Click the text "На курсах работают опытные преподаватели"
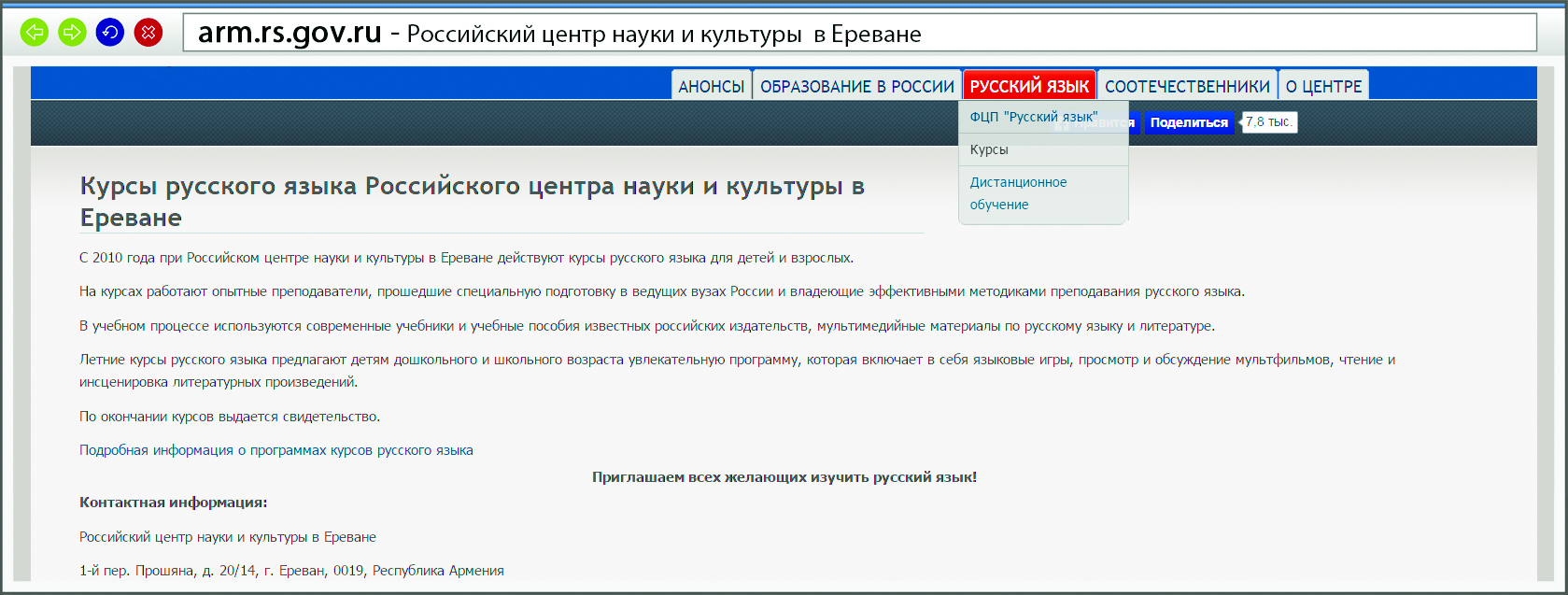Viewport: 1568px width, 595px height. tap(662, 291)
